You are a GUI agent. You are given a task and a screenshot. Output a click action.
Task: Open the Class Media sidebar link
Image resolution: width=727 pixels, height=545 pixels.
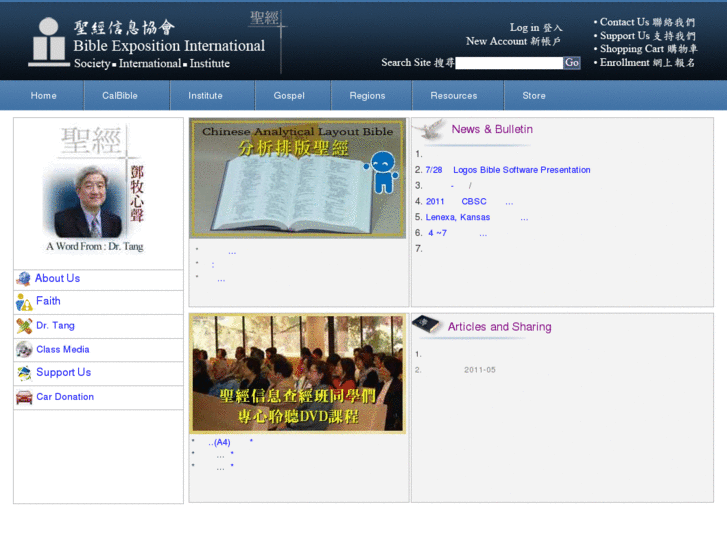63,350
